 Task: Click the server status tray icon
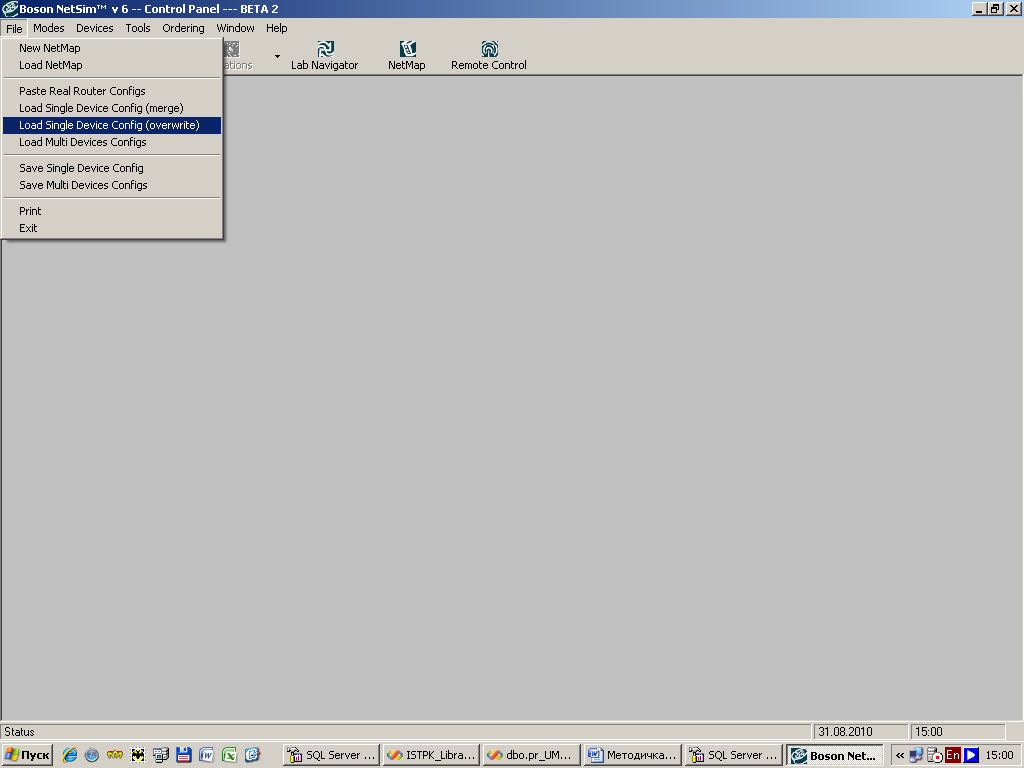point(935,755)
